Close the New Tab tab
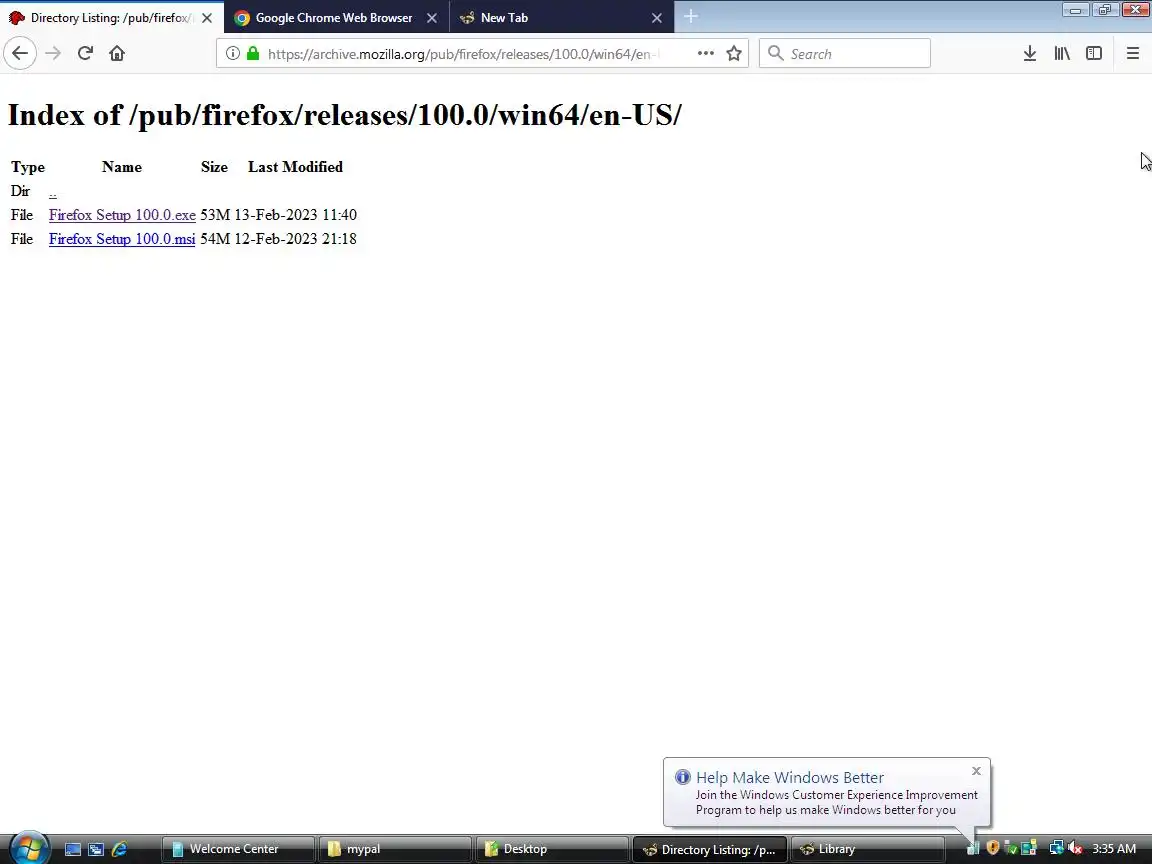This screenshot has height=864, width=1152. (657, 18)
